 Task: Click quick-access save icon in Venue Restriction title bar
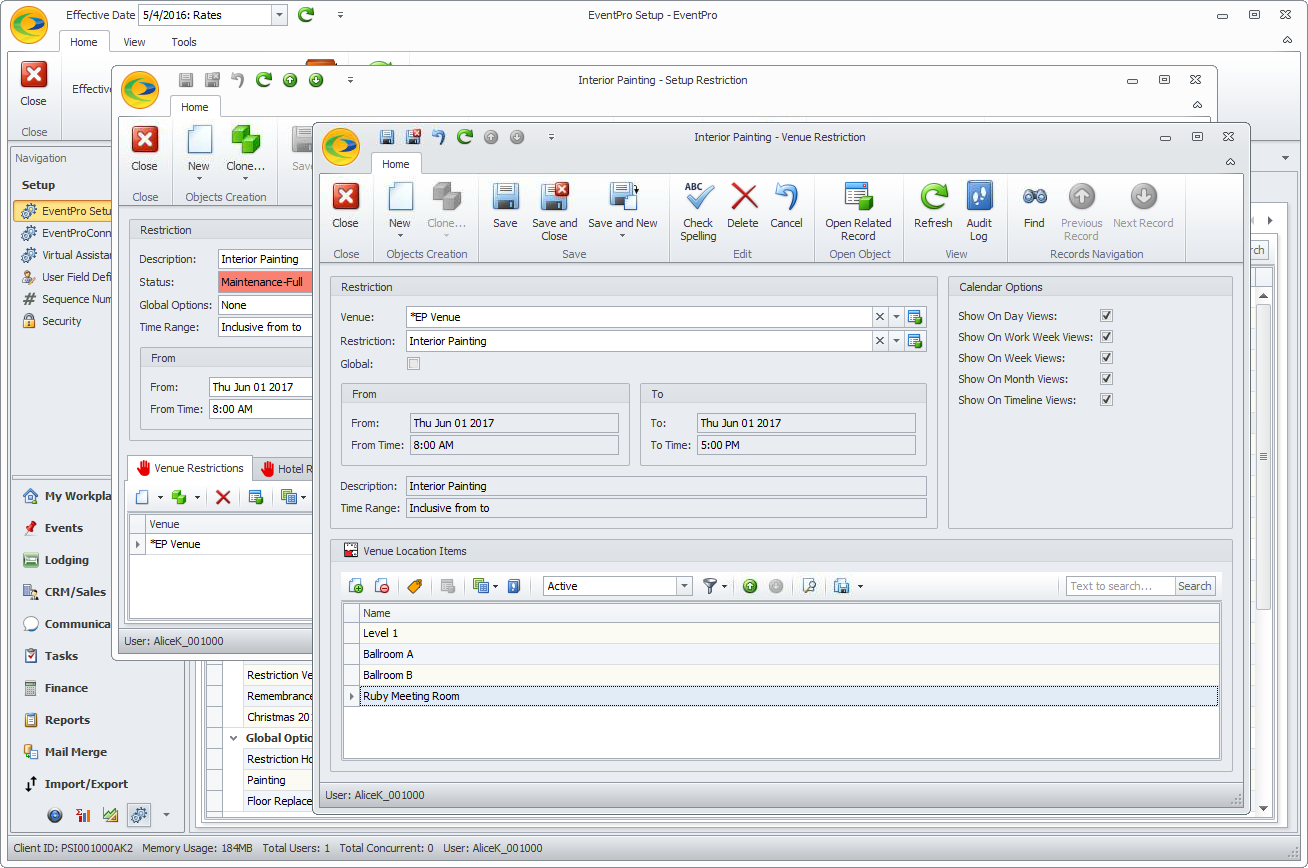(x=387, y=137)
